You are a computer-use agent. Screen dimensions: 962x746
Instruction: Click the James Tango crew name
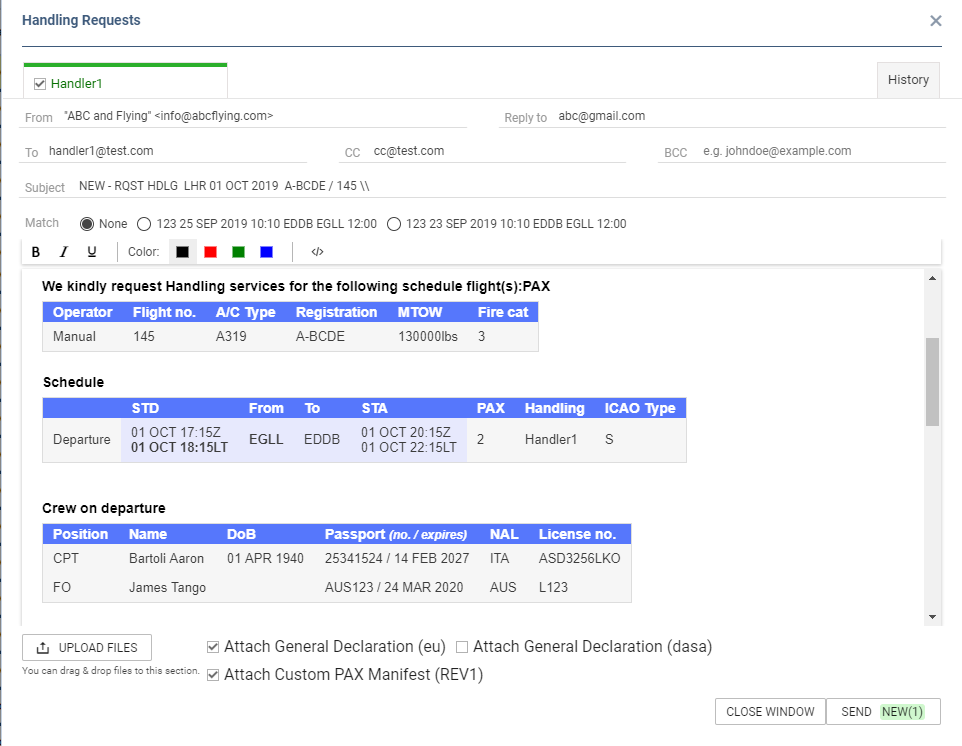click(167, 588)
